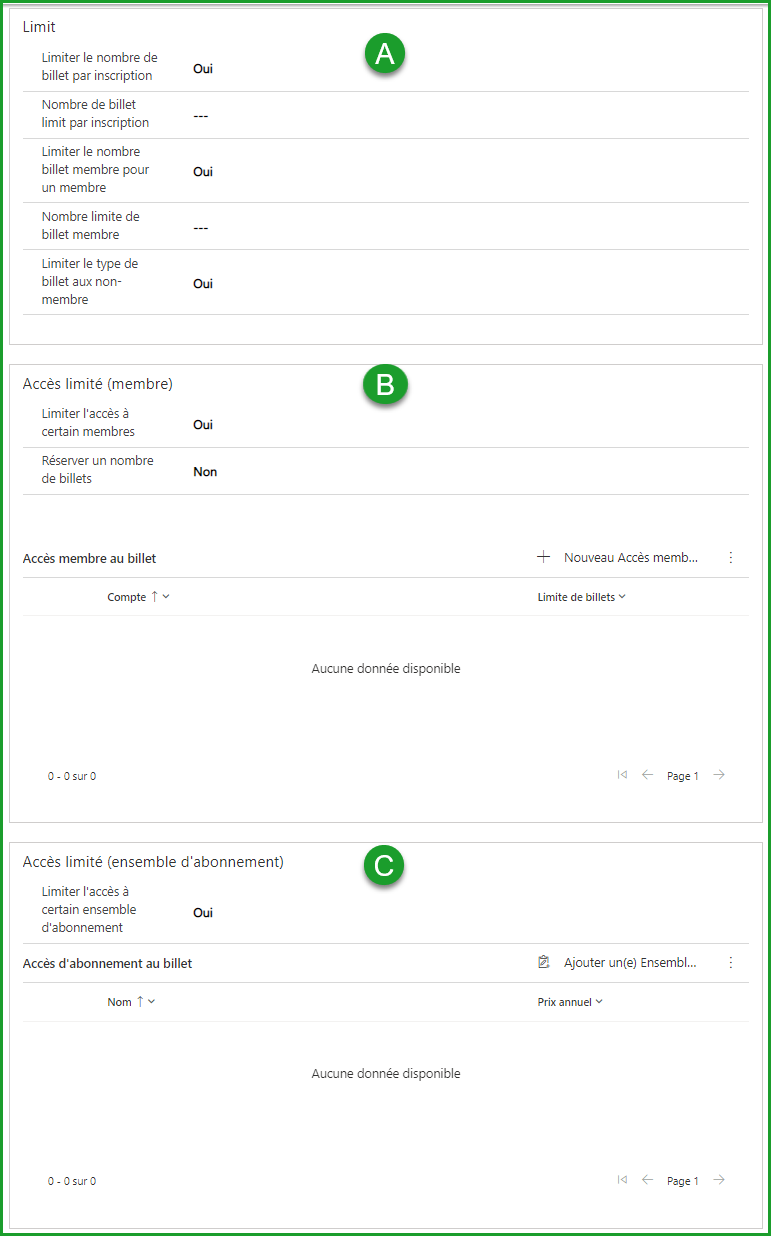
Task: Open more options for Accès d'abonnement au billet grid
Action: (x=731, y=962)
